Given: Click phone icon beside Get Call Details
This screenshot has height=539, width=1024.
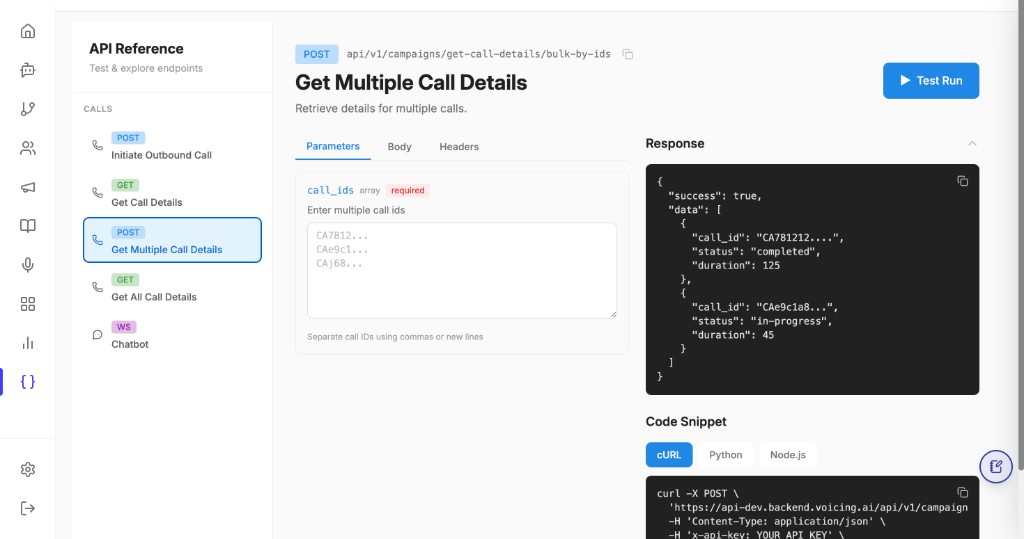Looking at the screenshot, I should (x=97, y=193).
